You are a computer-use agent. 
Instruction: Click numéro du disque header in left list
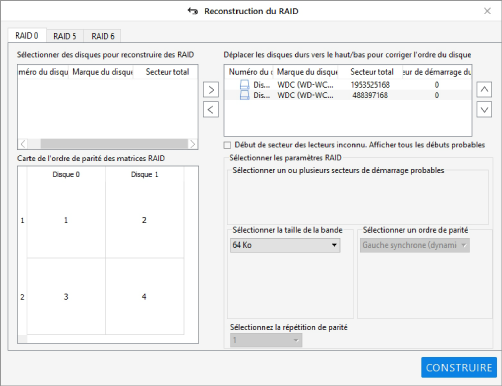click(43, 72)
